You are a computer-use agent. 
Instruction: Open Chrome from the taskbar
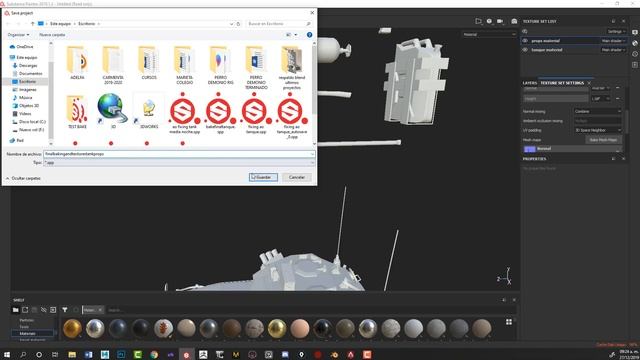[x=154, y=355]
